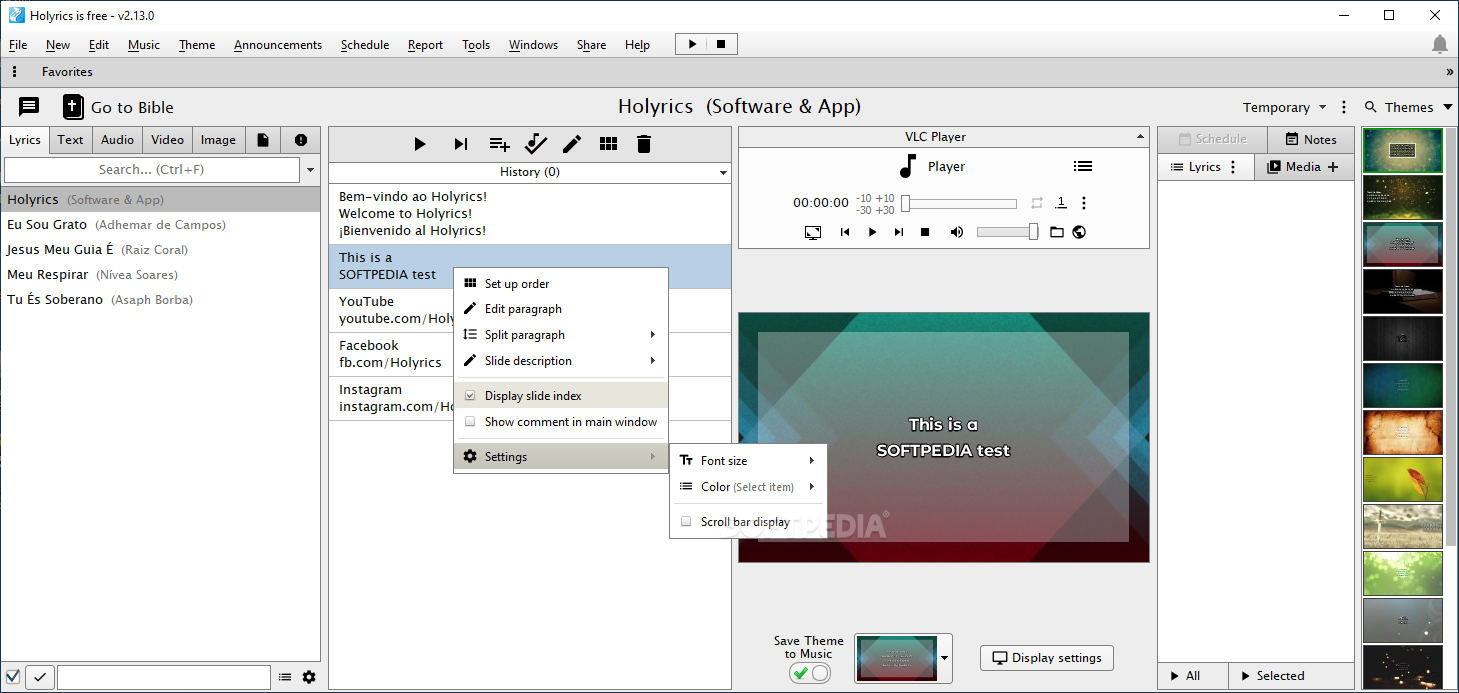Screen dimensions: 1459x693
Task: Click Display settings button
Action: coord(1047,658)
